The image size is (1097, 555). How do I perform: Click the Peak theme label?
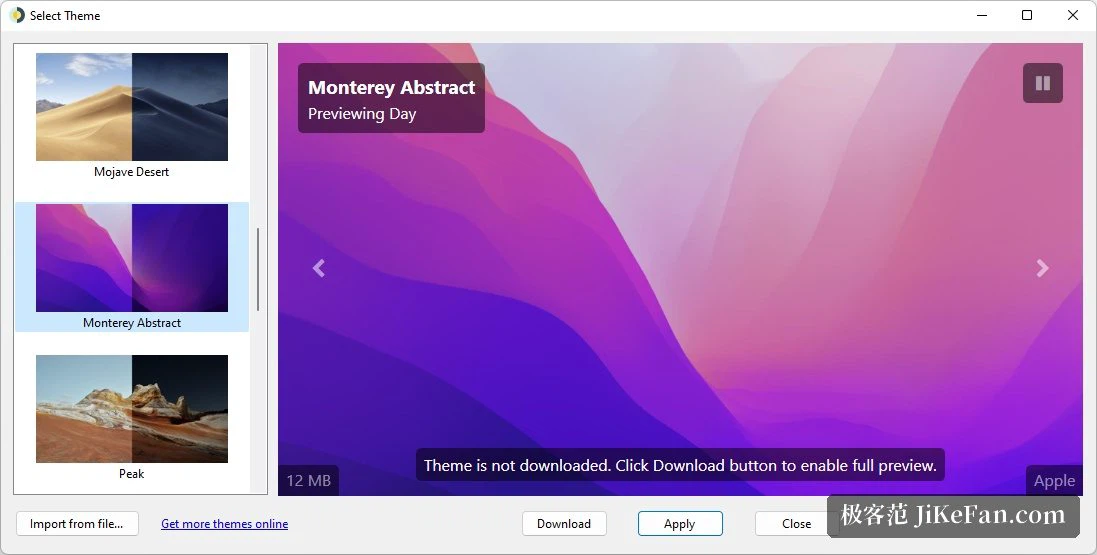(x=132, y=474)
